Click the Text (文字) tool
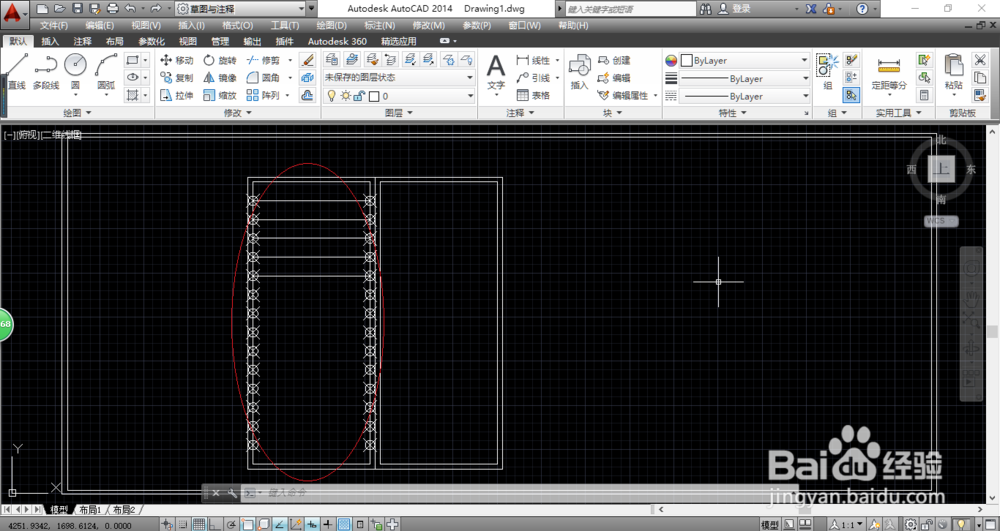 click(x=496, y=71)
